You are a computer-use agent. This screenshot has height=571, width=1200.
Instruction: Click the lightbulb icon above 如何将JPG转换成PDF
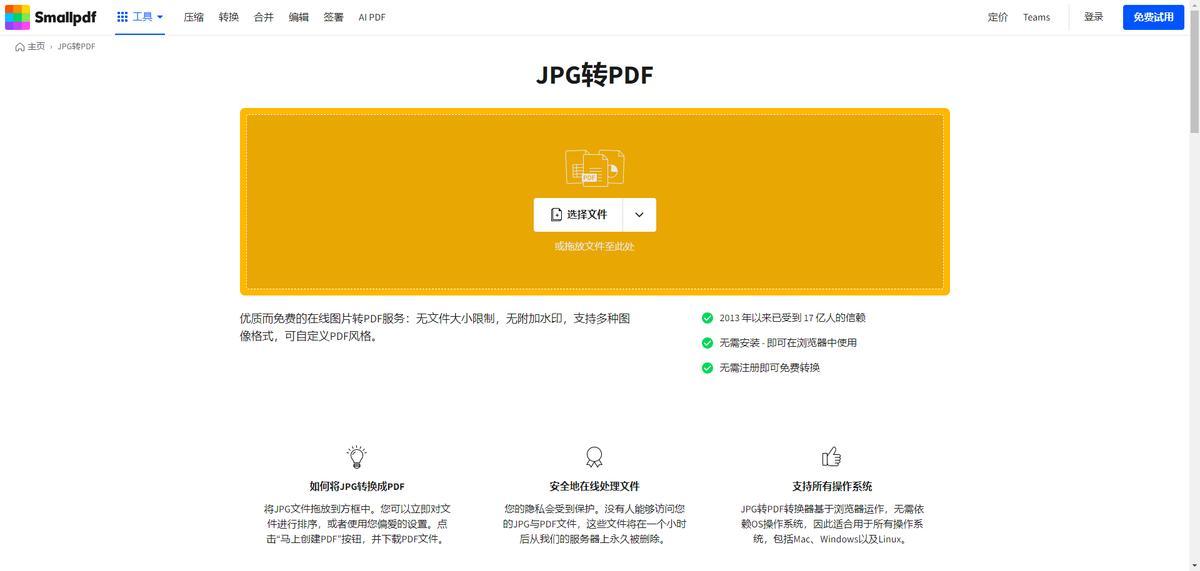pos(357,457)
